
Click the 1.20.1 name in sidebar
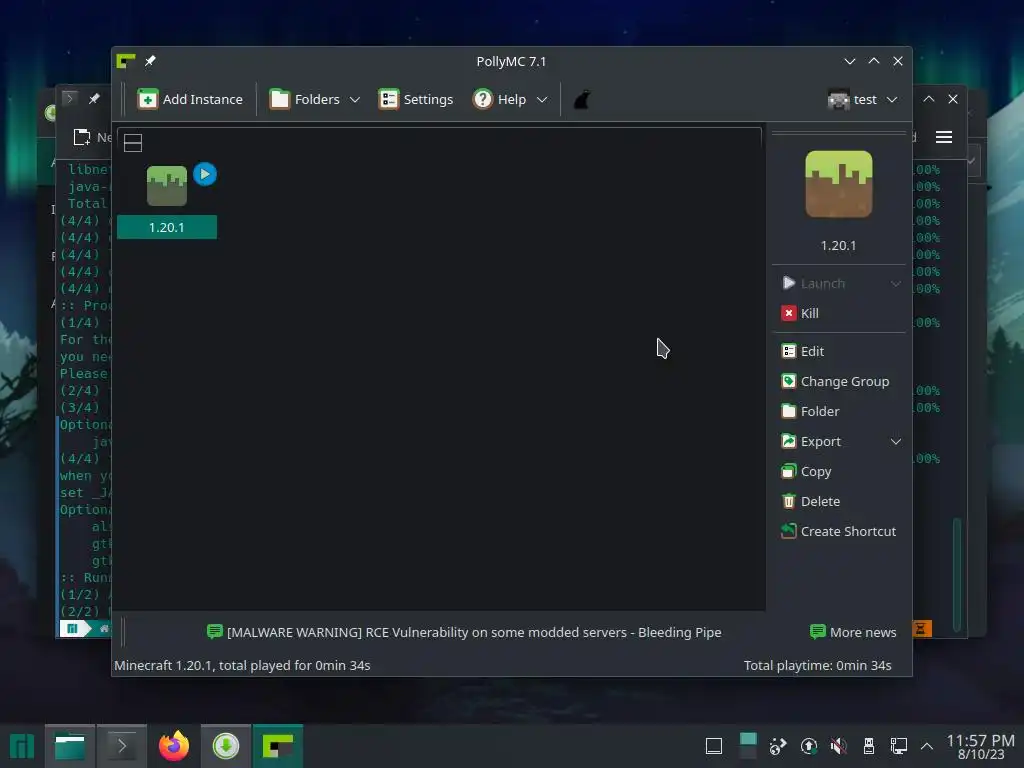point(839,246)
